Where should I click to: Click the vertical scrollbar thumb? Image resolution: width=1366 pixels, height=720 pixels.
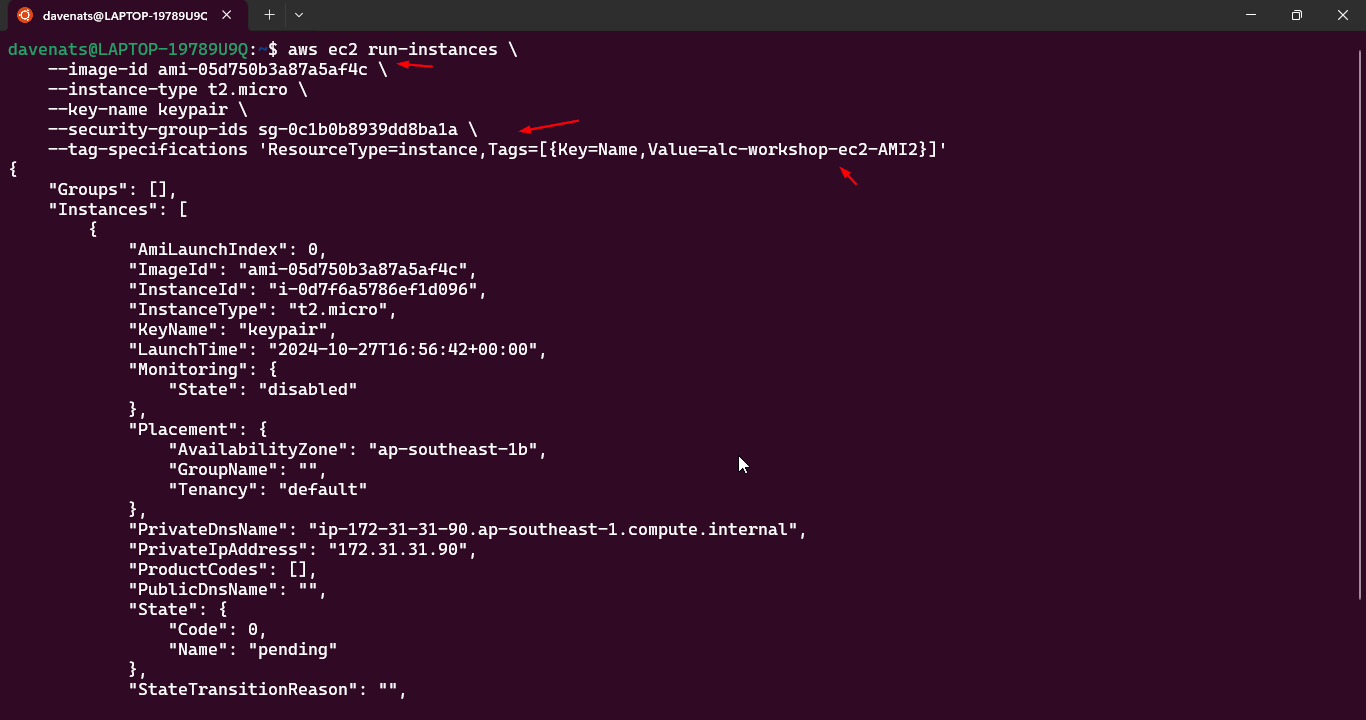(x=1360, y=320)
